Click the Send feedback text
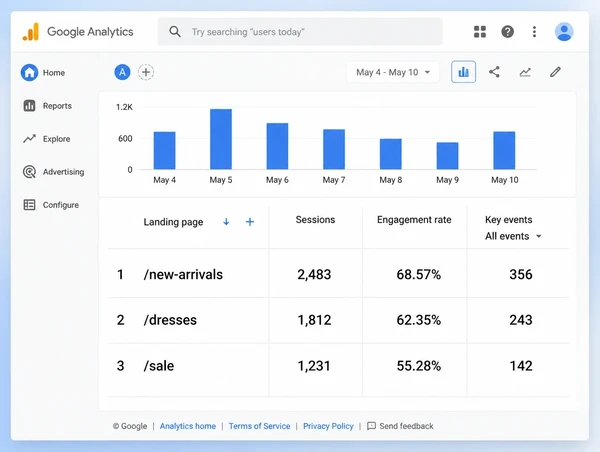Viewport: 600px width, 452px height. [x=406, y=426]
